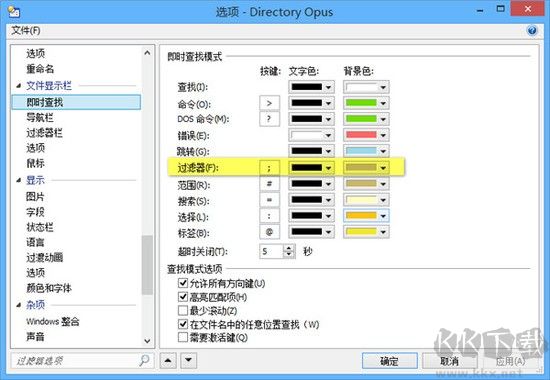Screen dimensions: 550x380
Task: Collapse the 杂项 tree section
Action: point(19,305)
